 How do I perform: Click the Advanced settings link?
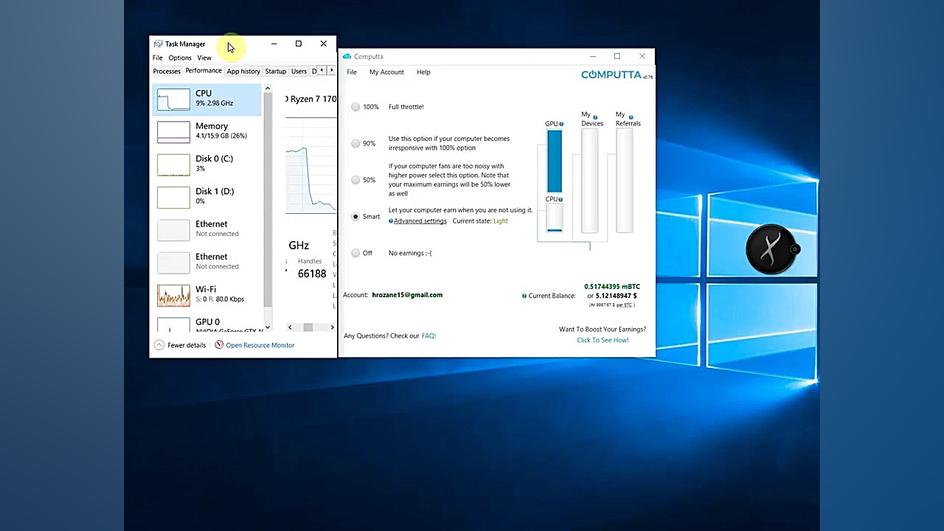[x=420, y=221]
